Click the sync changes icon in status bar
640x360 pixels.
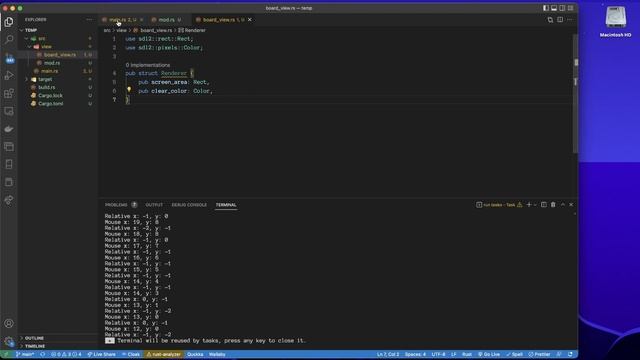tap(42, 354)
